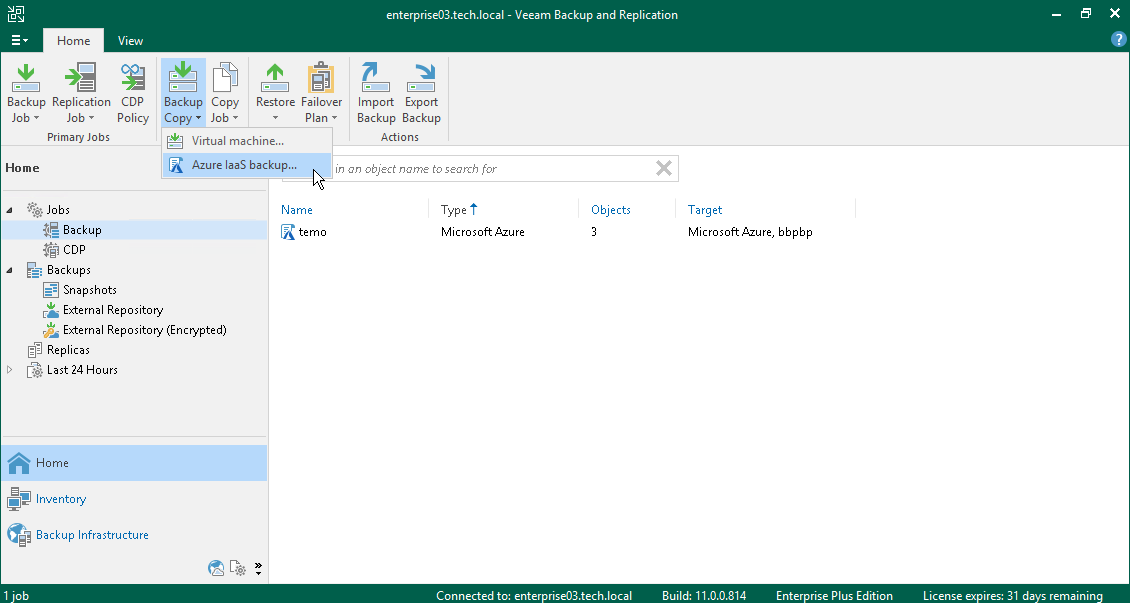Click the Backup Copy ribbon button
This screenshot has width=1130, height=603.
tap(183, 93)
